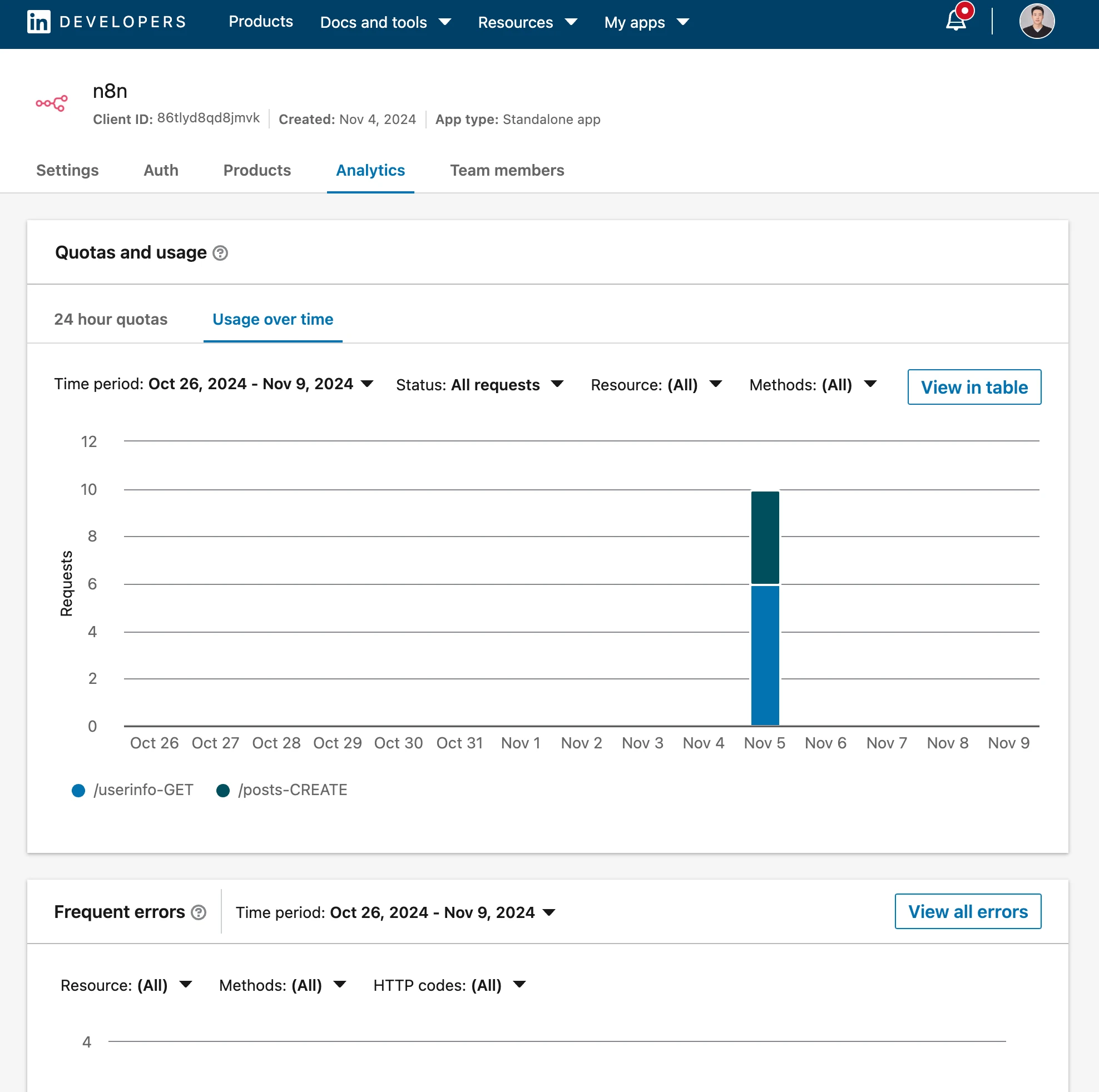This screenshot has height=1092, width=1099.
Task: Click dark teal /posts-CREATE bar segment
Action: [765, 538]
